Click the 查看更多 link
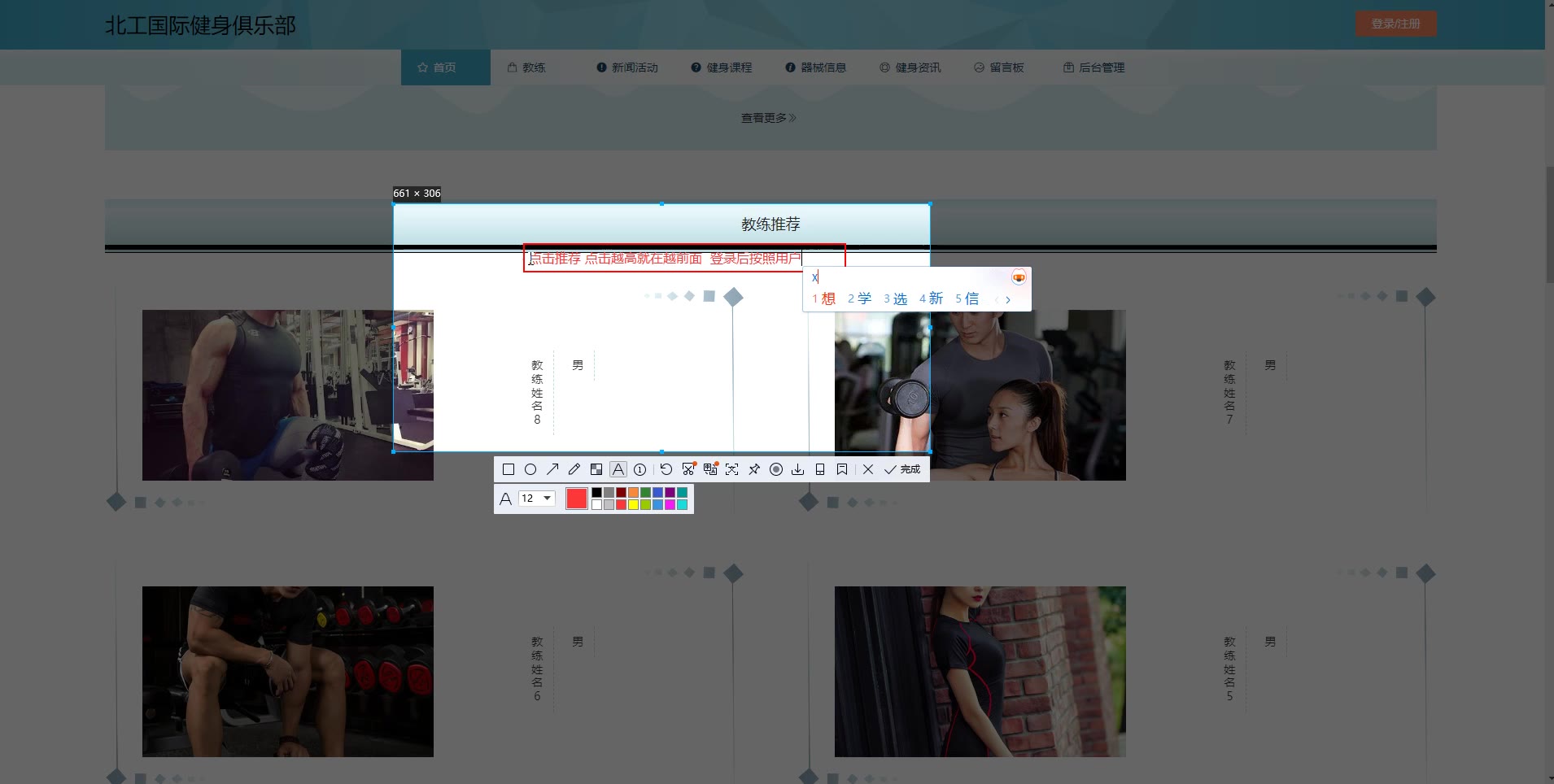The height and width of the screenshot is (784, 1554). tap(769, 118)
